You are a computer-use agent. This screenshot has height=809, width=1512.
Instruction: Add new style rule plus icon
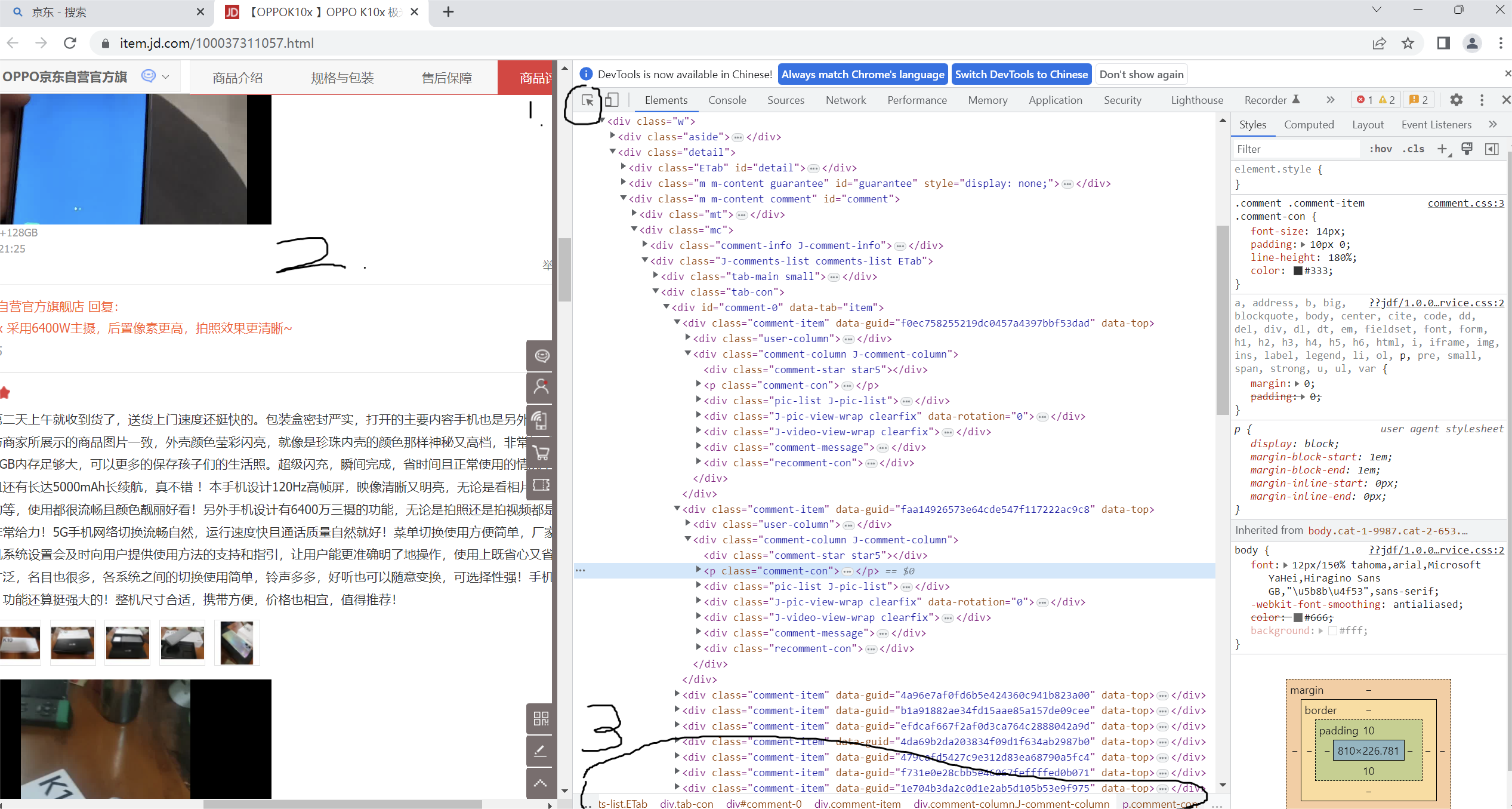tap(1442, 149)
